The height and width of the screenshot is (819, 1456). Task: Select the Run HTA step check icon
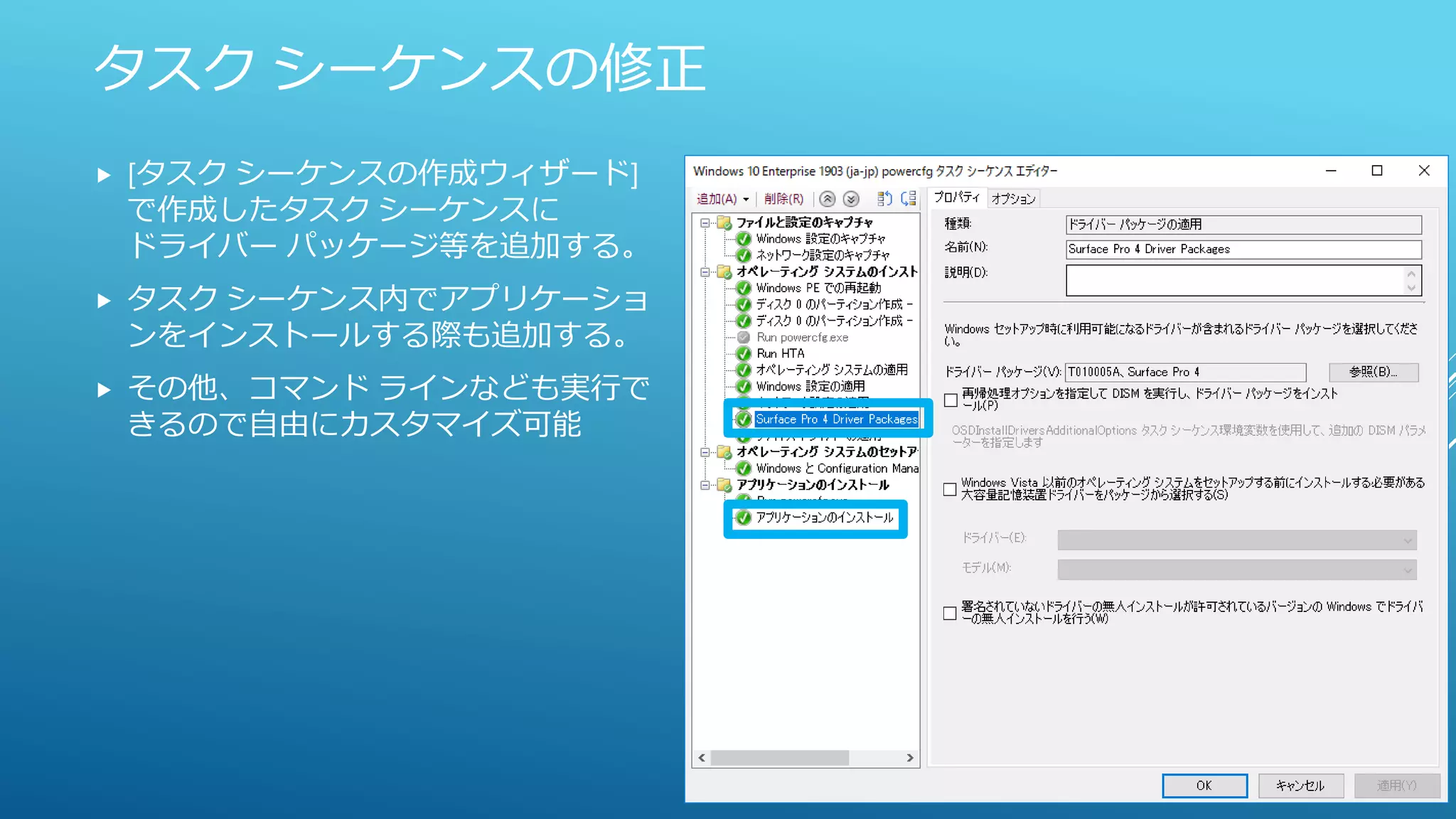744,353
